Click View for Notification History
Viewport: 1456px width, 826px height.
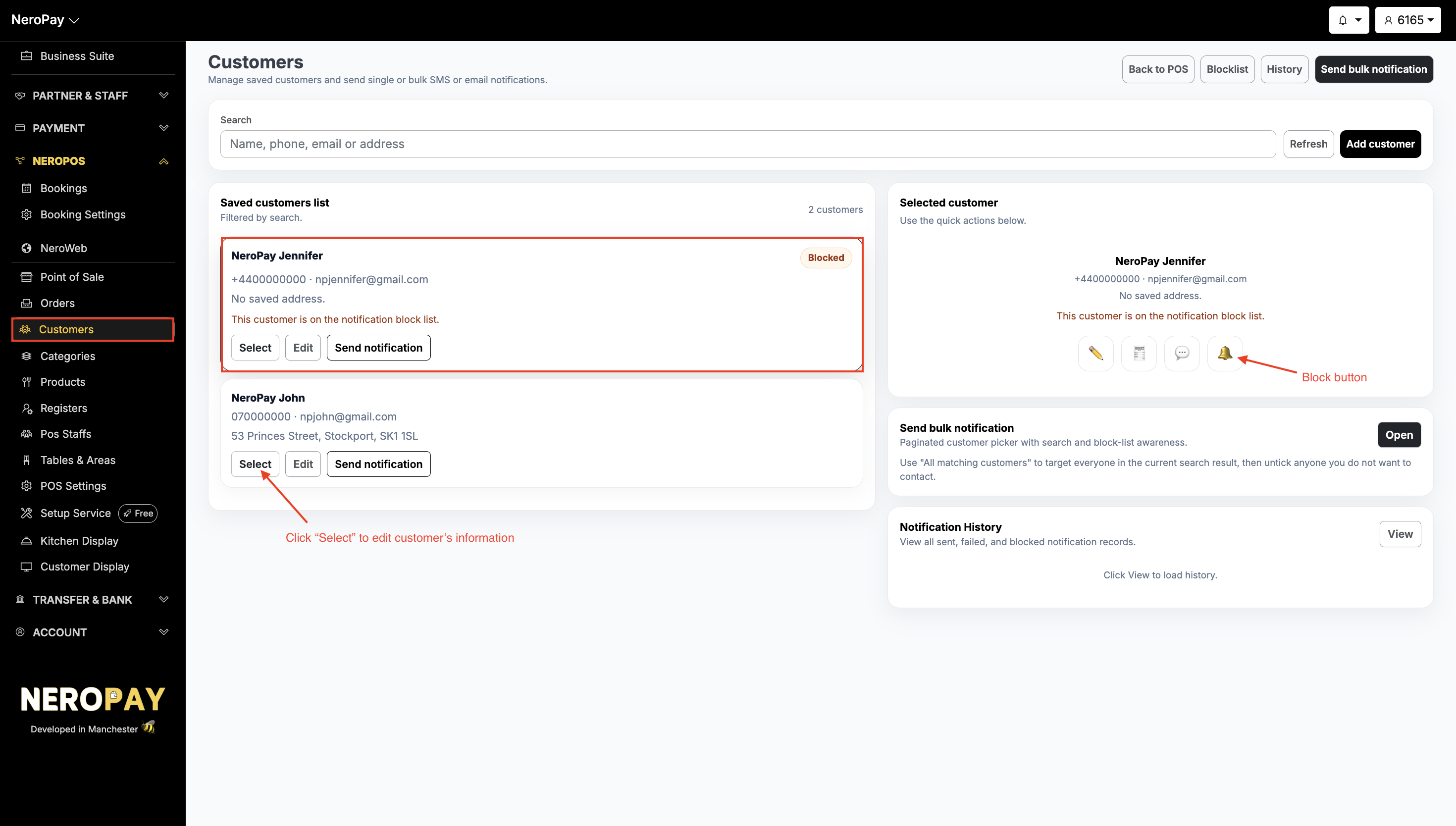click(x=1399, y=534)
